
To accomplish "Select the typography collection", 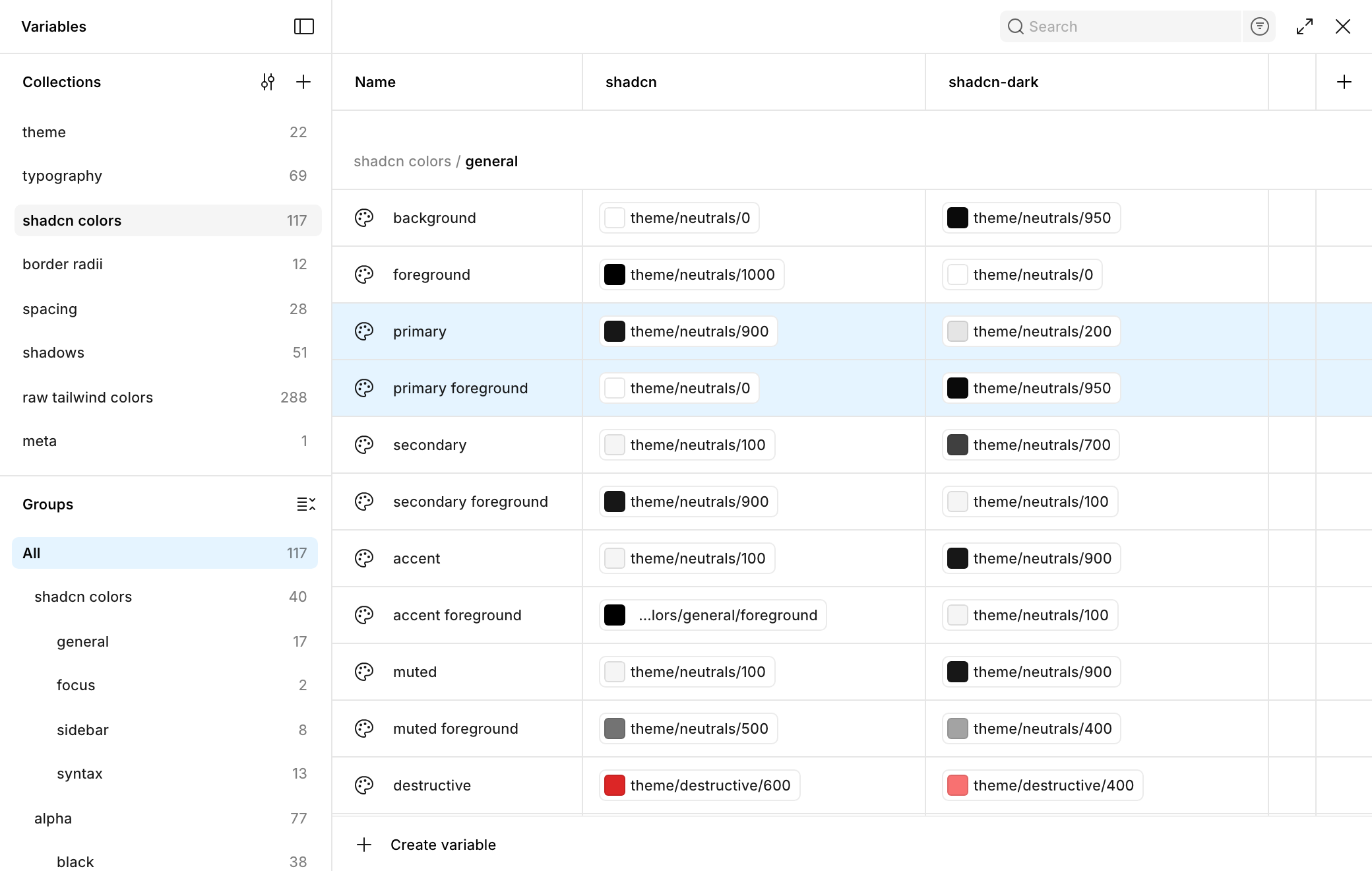I will point(168,176).
